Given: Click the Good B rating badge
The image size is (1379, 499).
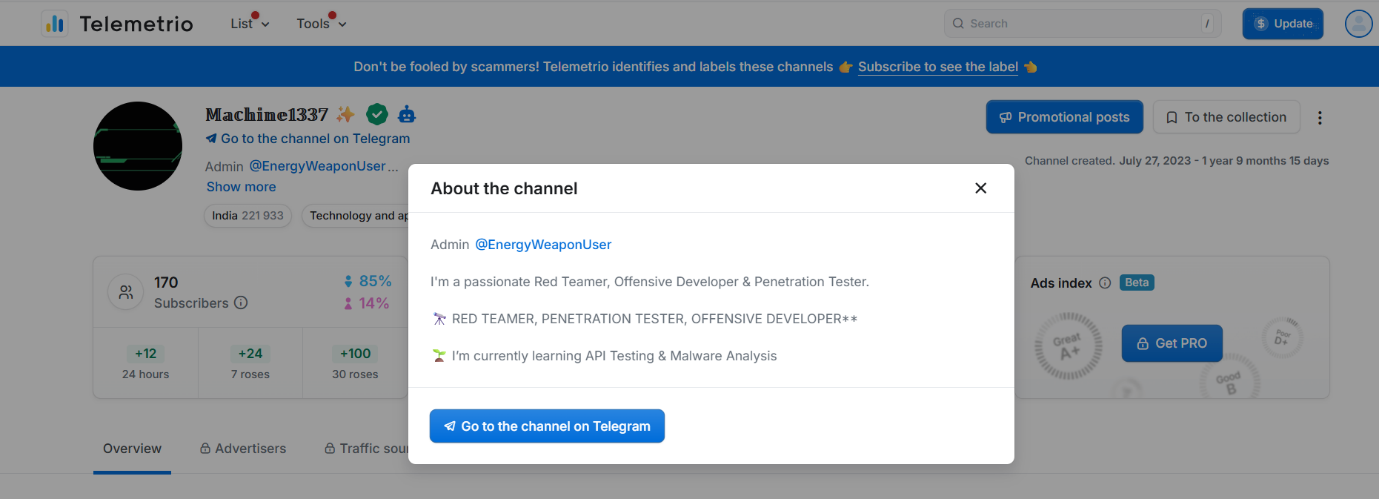Looking at the screenshot, I should pyautogui.click(x=1228, y=382).
